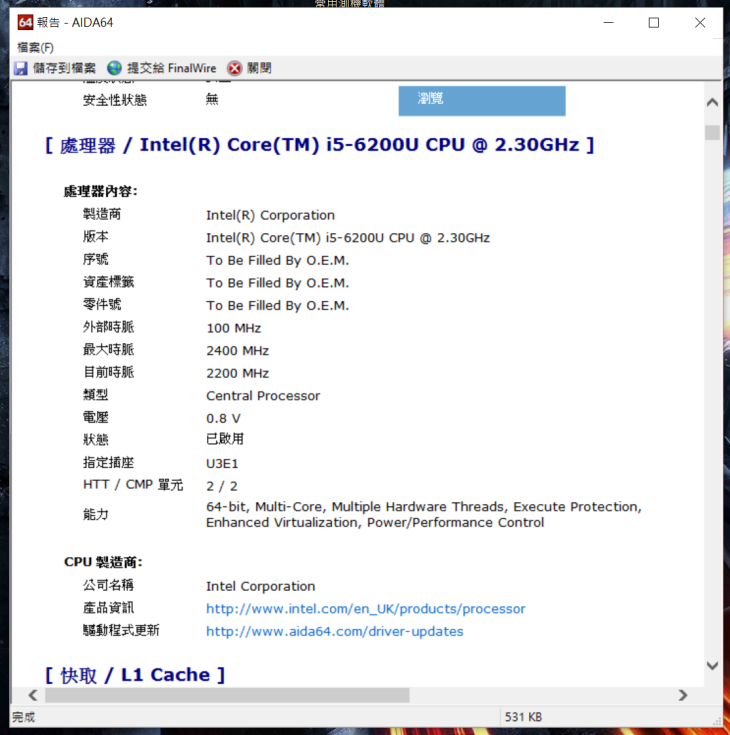This screenshot has width=730, height=735.
Task: Click the 已啟用 status value
Action: click(225, 439)
